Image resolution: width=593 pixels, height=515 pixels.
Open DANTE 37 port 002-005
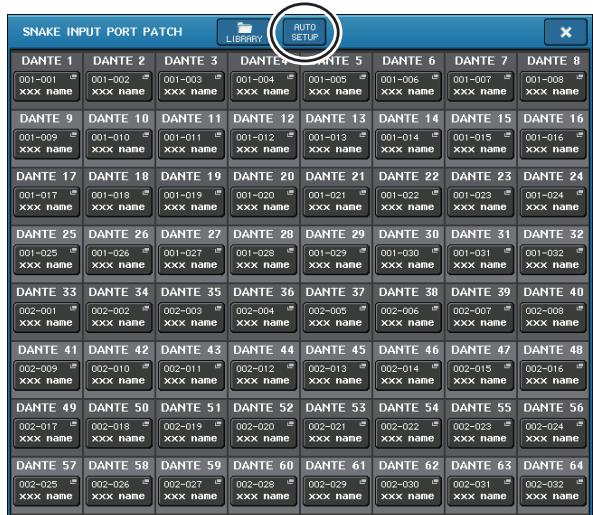point(336,318)
